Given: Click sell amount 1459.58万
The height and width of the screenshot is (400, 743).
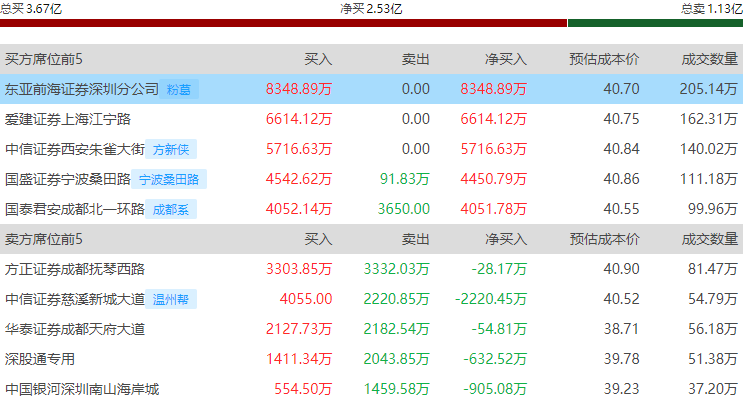Looking at the screenshot, I should (396, 389).
